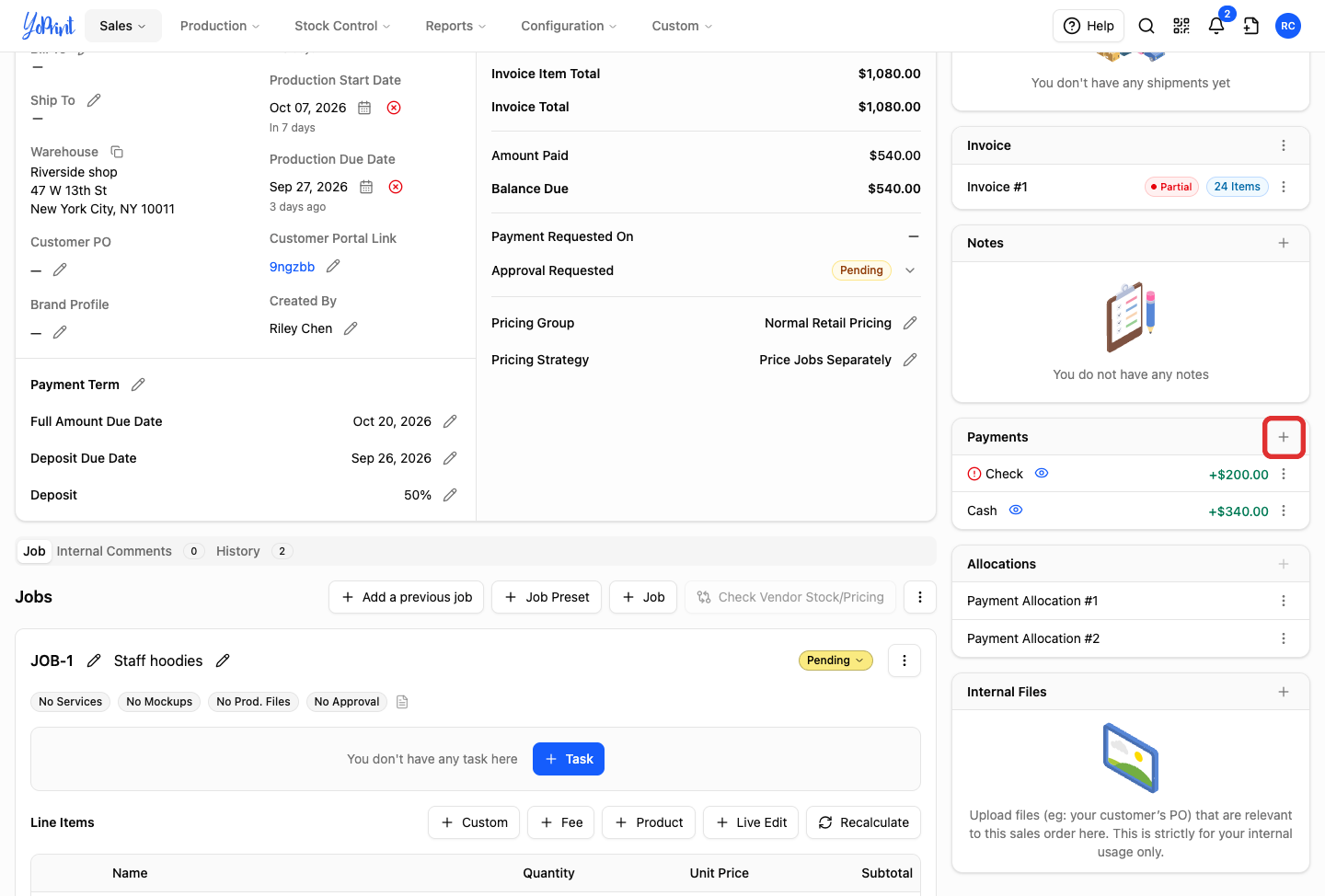
Task: Add a new Task to JOB-1
Action: (569, 759)
